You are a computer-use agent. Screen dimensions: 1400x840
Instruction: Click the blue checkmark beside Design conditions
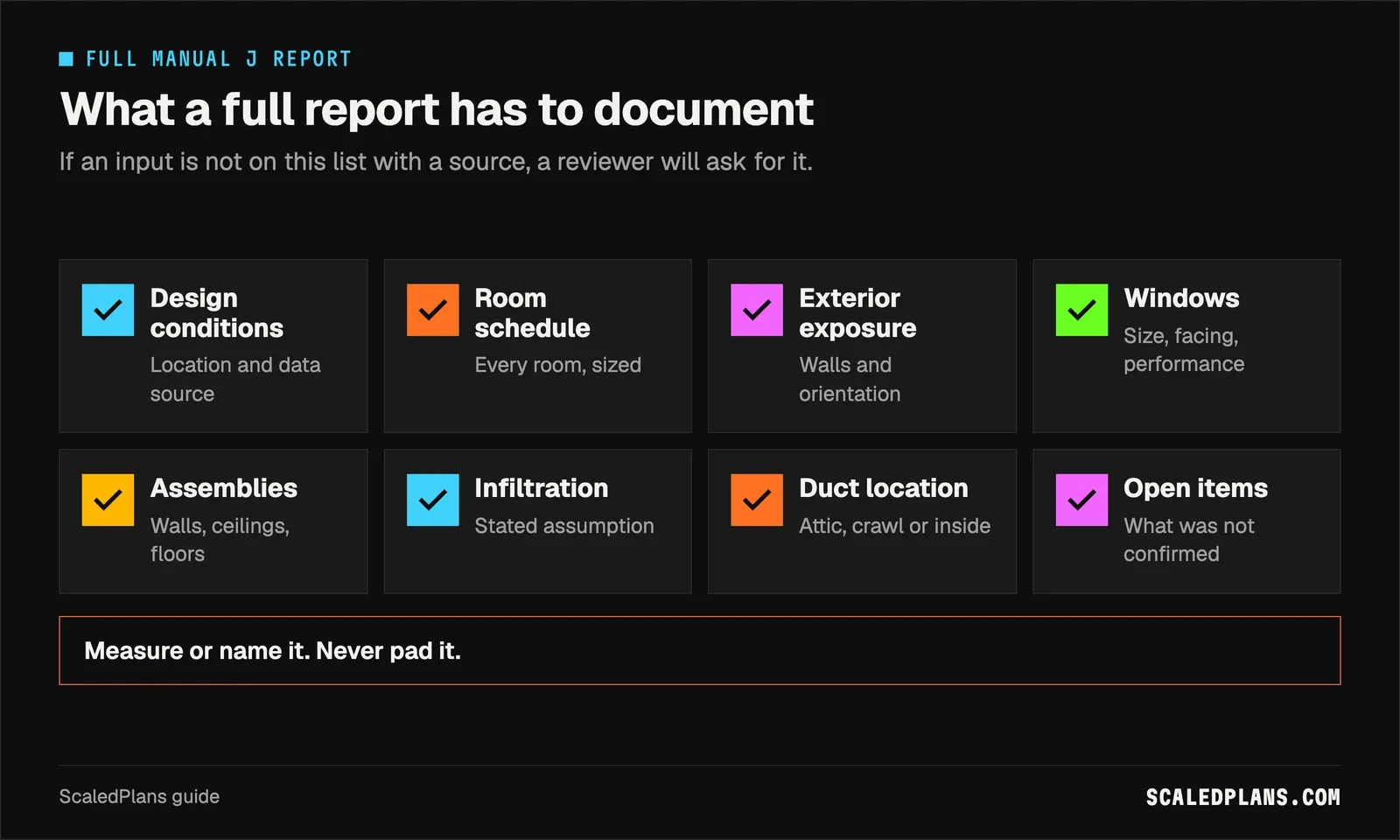108,310
